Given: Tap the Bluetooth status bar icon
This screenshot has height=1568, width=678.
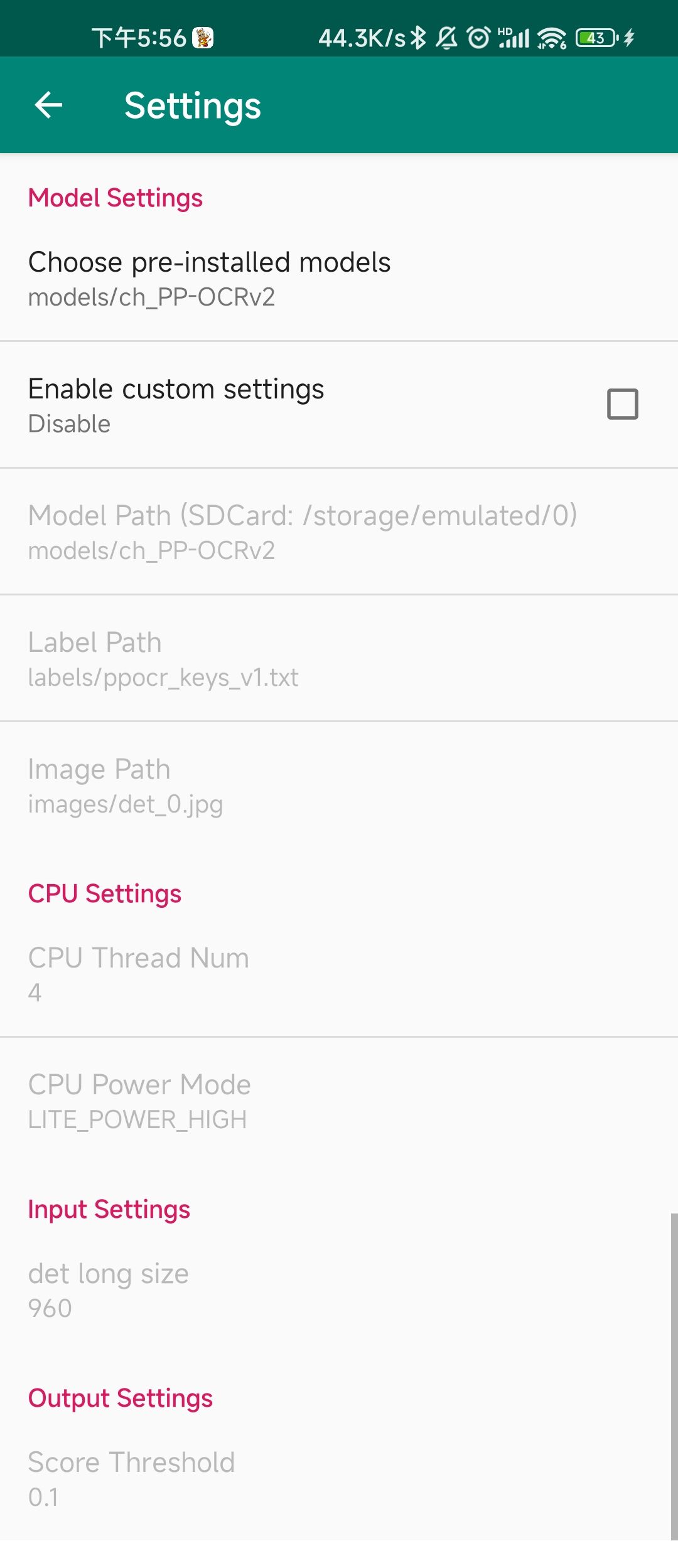Looking at the screenshot, I should point(418,38).
